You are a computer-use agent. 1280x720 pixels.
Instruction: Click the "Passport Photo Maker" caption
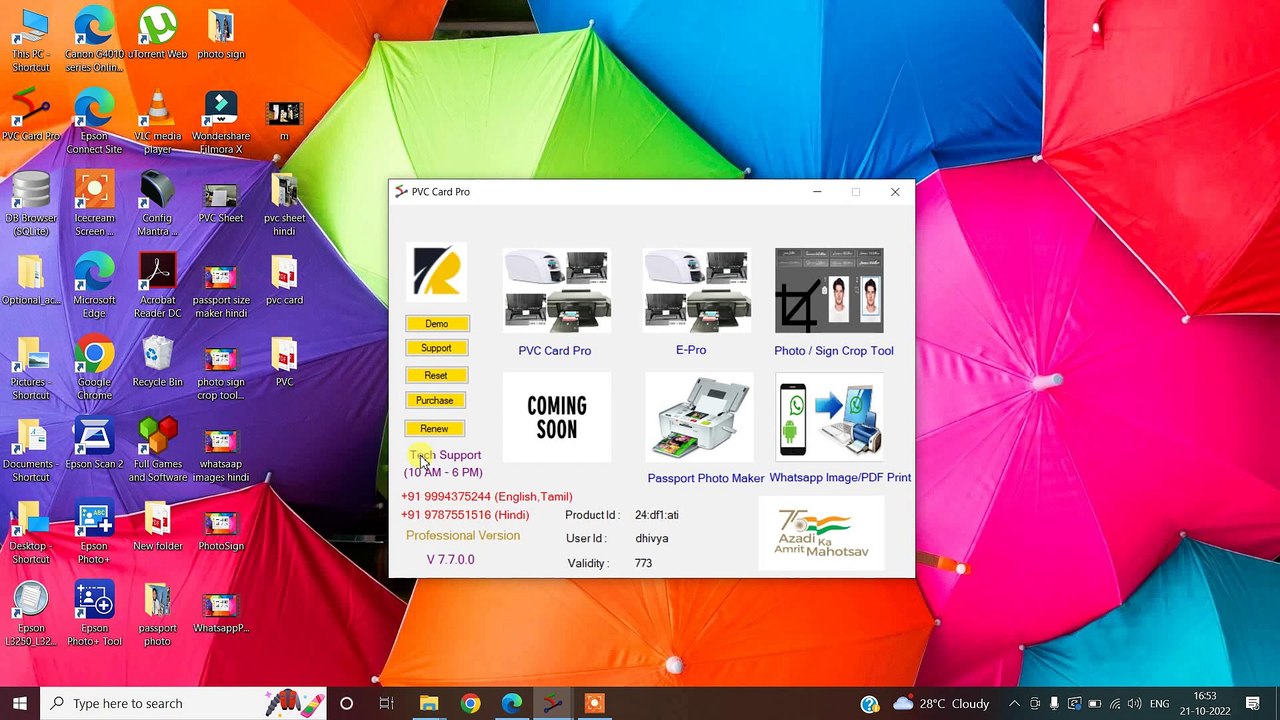point(706,478)
